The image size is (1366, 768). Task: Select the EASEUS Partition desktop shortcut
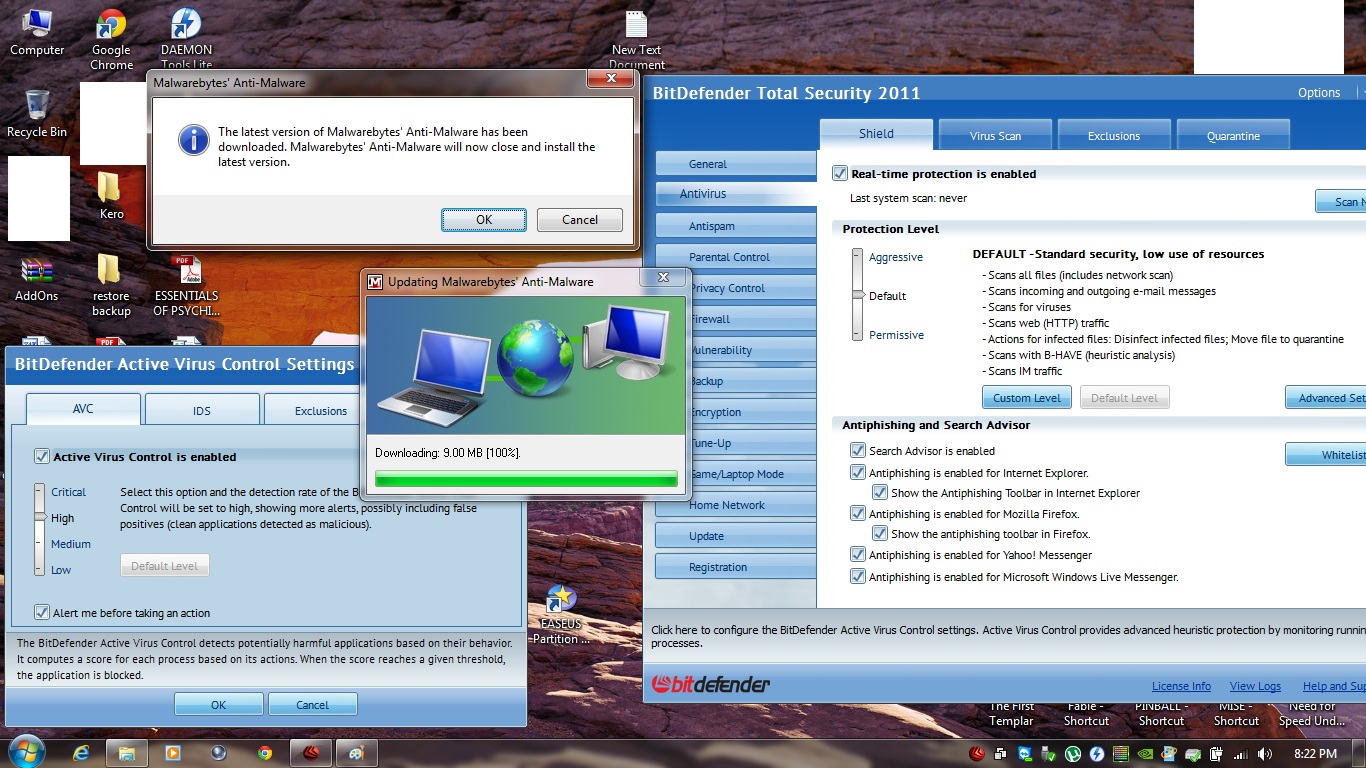(560, 615)
